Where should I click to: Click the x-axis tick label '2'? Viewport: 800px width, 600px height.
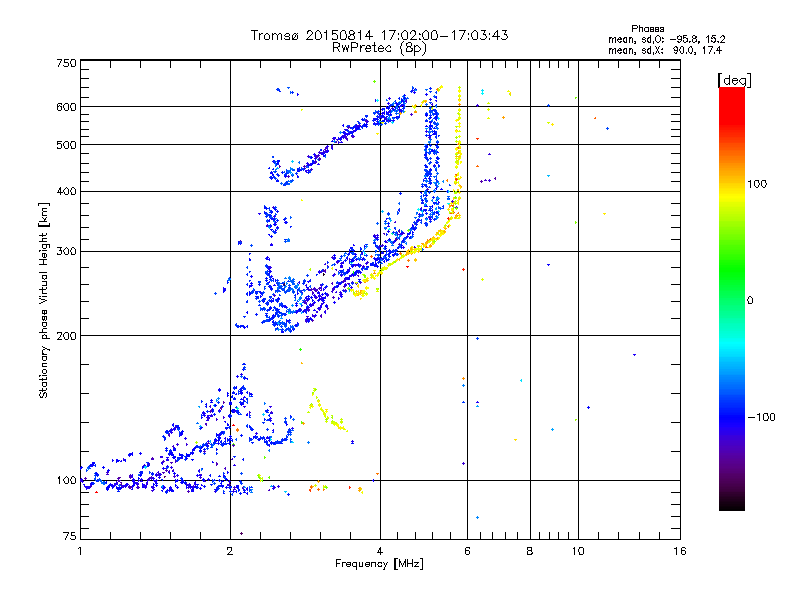(230, 551)
